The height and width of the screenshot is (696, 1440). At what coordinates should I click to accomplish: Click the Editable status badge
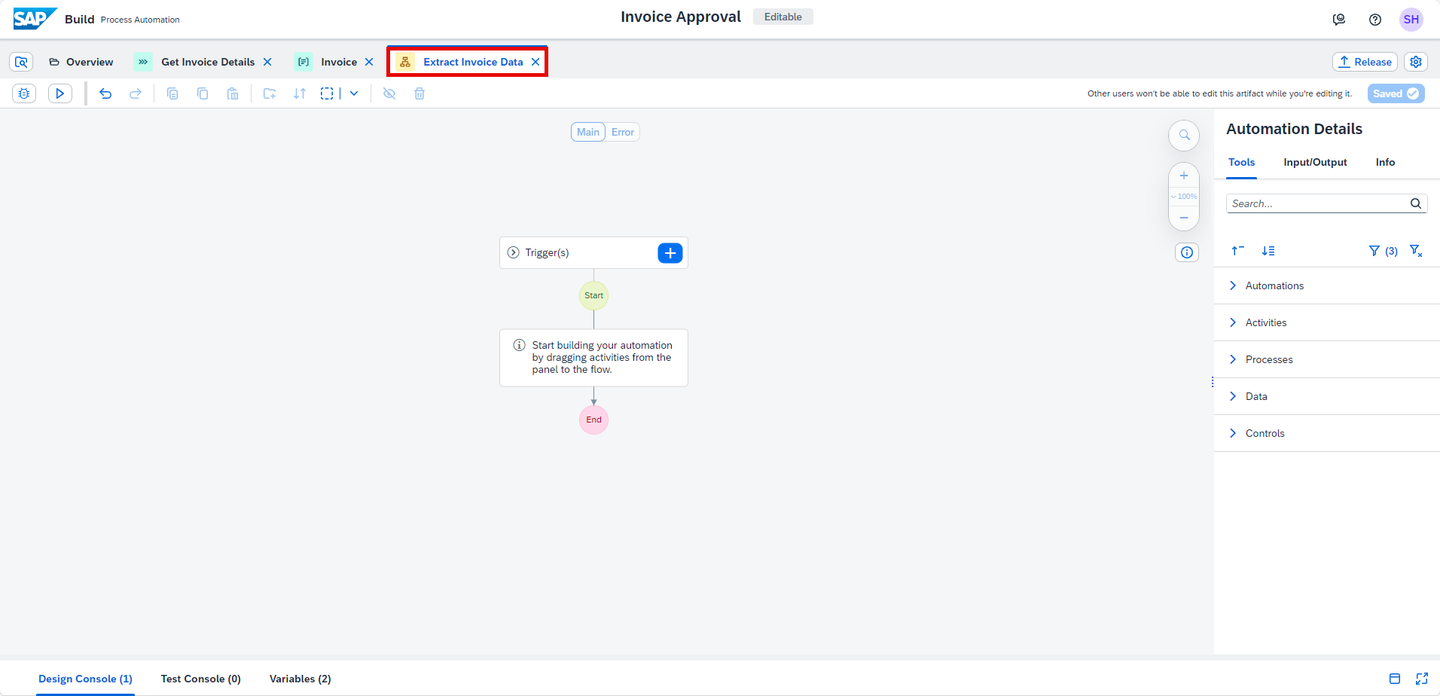tap(783, 17)
